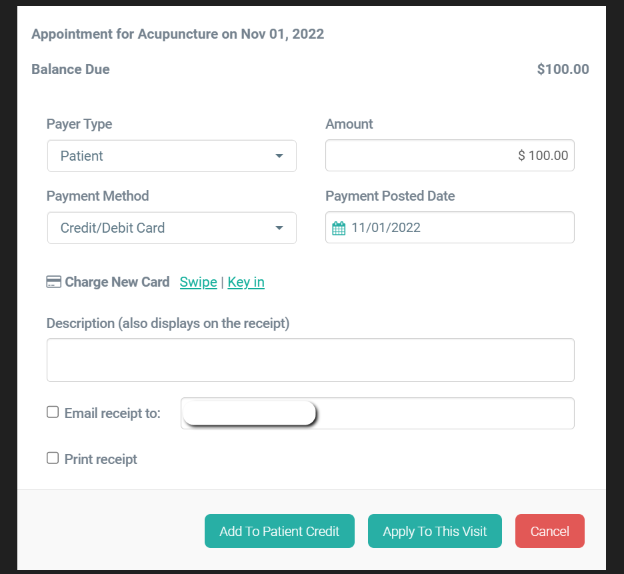Enable the Email receipt checkbox
624x574 pixels.
(53, 412)
